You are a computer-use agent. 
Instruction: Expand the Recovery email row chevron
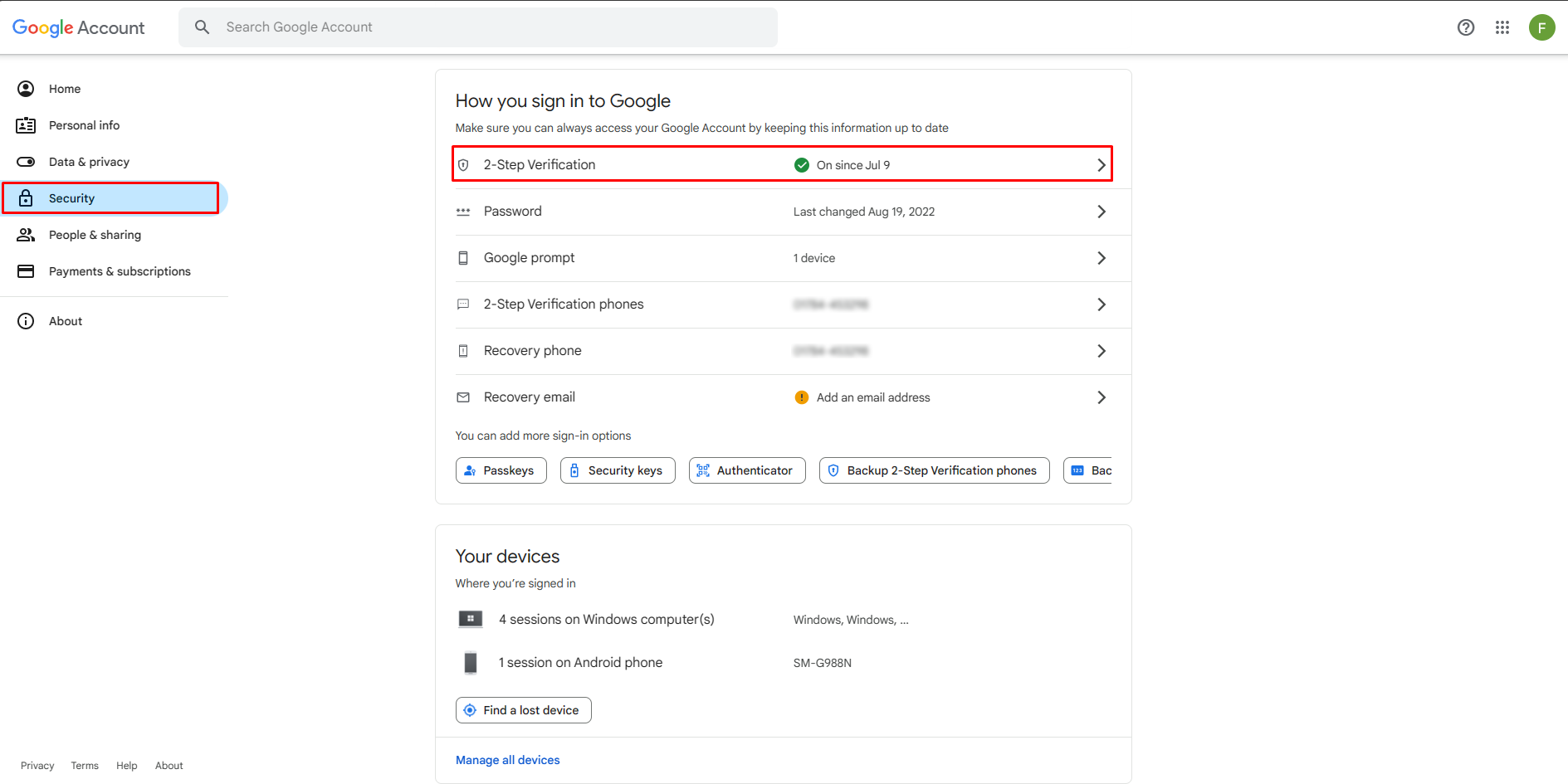(1102, 397)
